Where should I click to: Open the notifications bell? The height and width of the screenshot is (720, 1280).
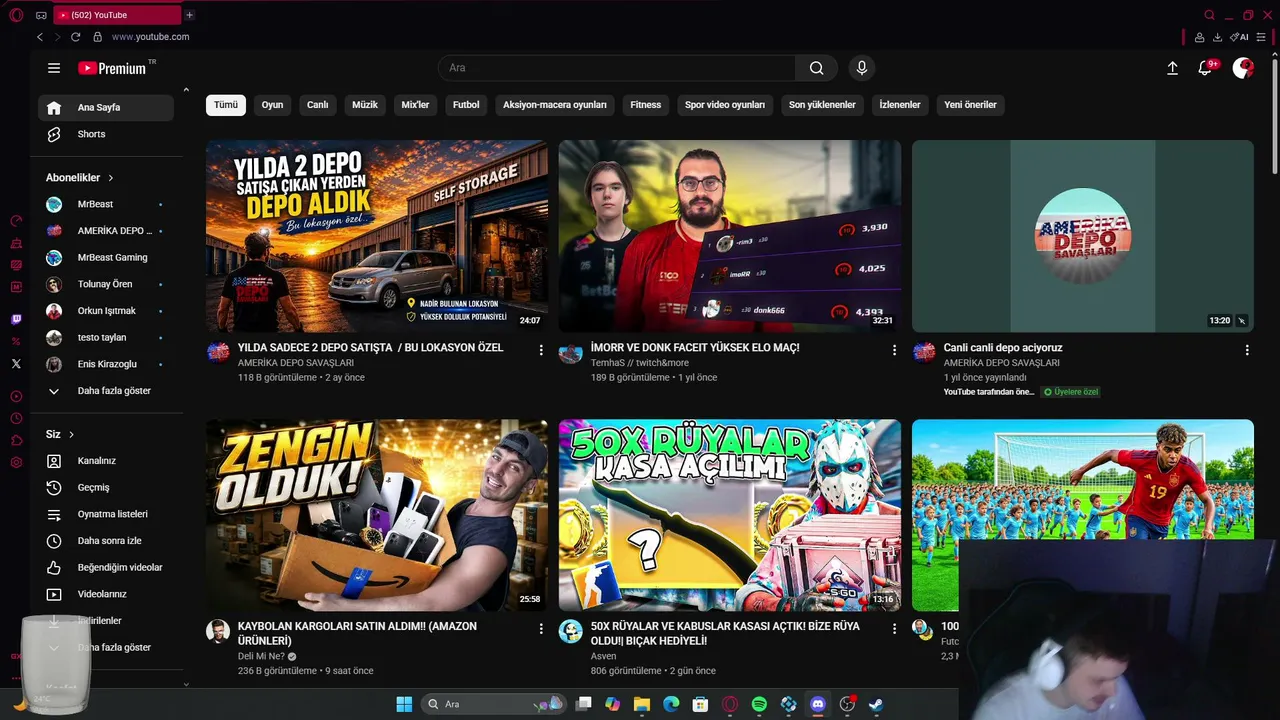pyautogui.click(x=1206, y=68)
